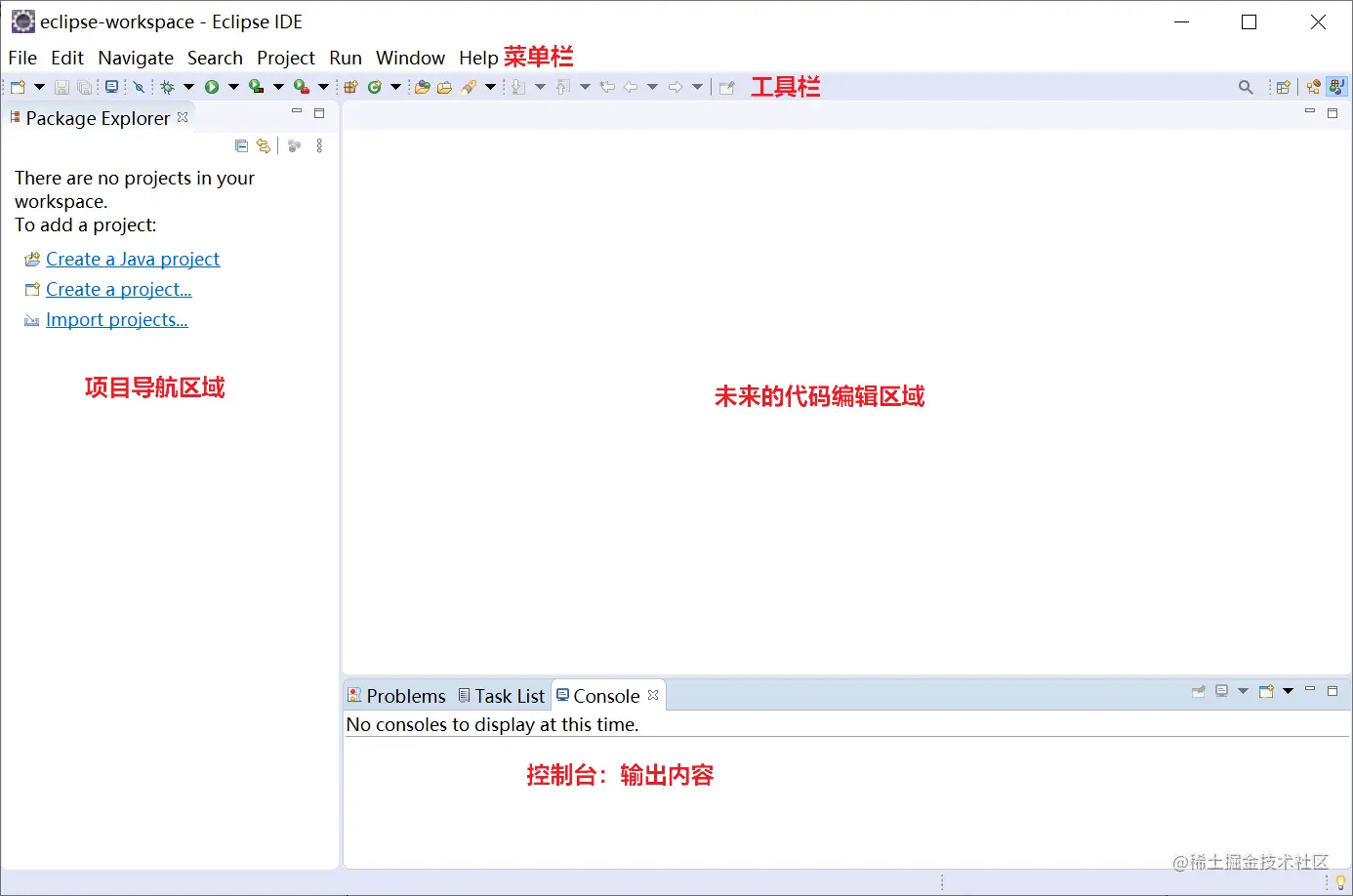
Task: Click the Next Annotation icon
Action: click(517, 87)
